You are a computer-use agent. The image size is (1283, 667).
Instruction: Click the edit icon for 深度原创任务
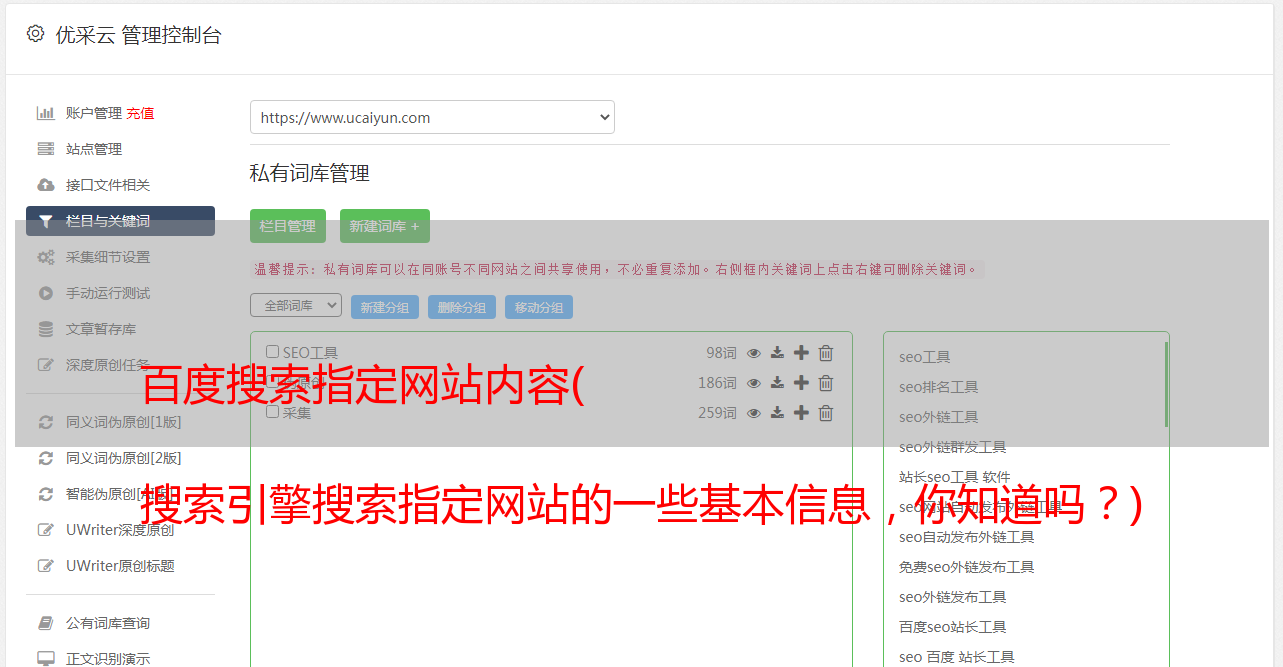[x=45, y=365]
